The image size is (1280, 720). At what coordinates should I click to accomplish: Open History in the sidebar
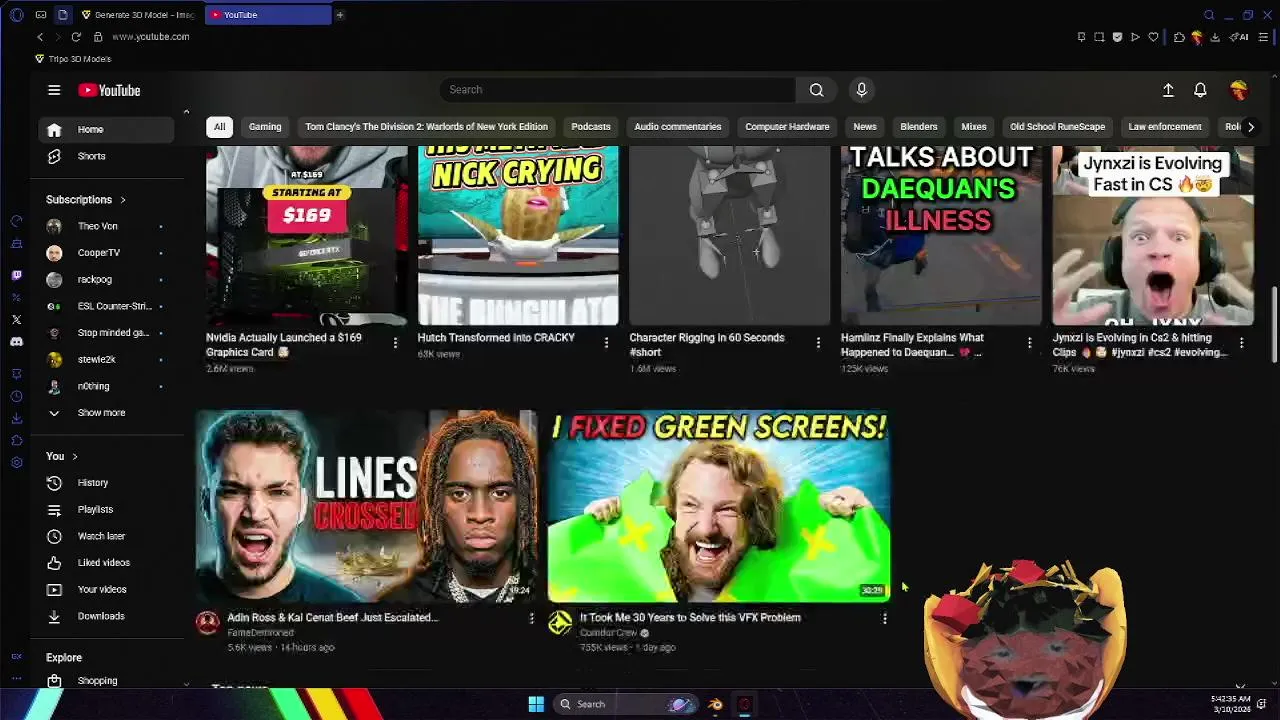(107, 483)
